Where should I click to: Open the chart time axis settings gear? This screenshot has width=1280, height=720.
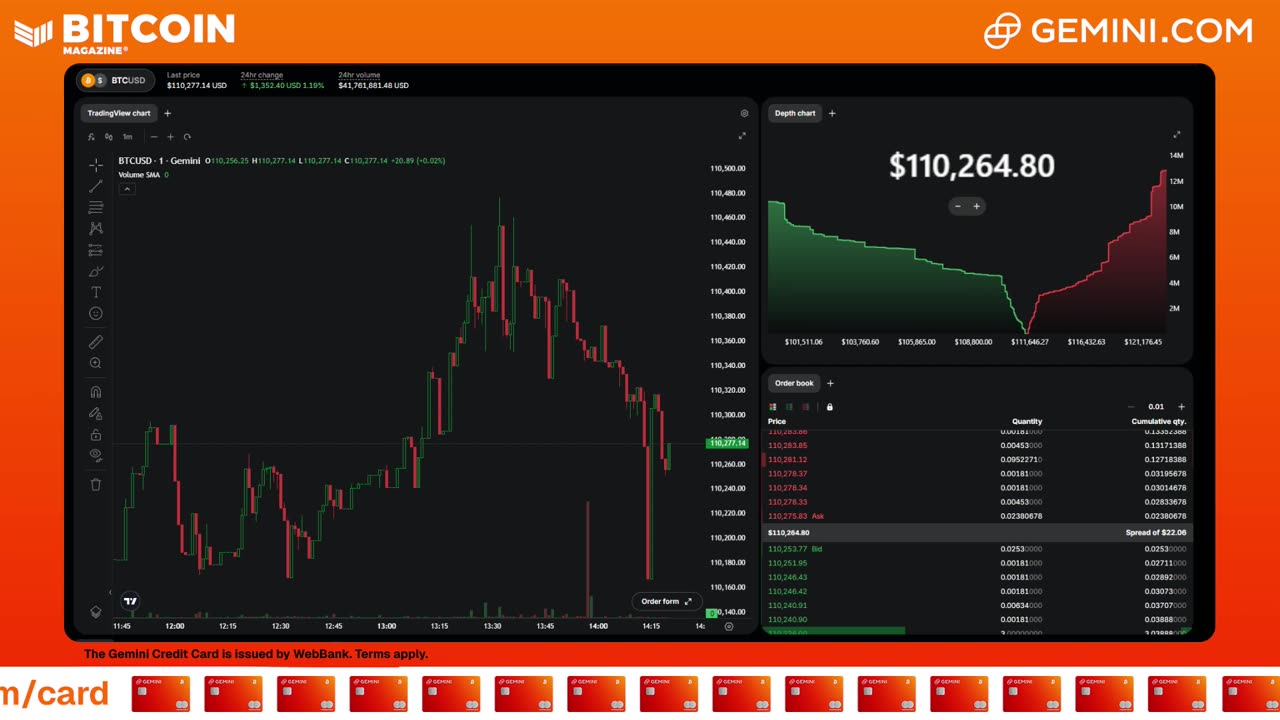pos(728,626)
